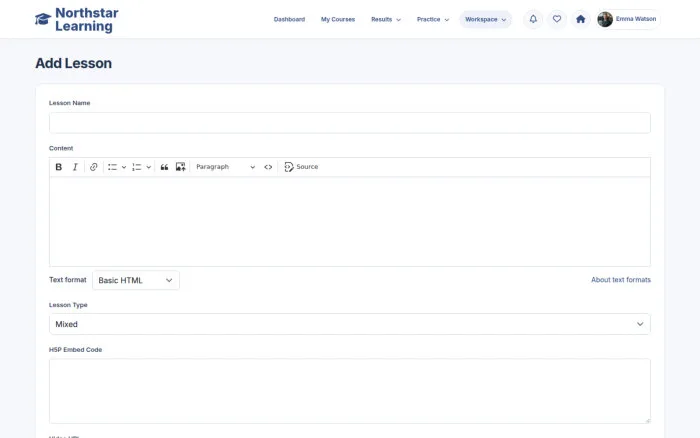Viewport: 700px width, 438px height.
Task: Expand bulleted list style arrow
Action: click(x=124, y=167)
